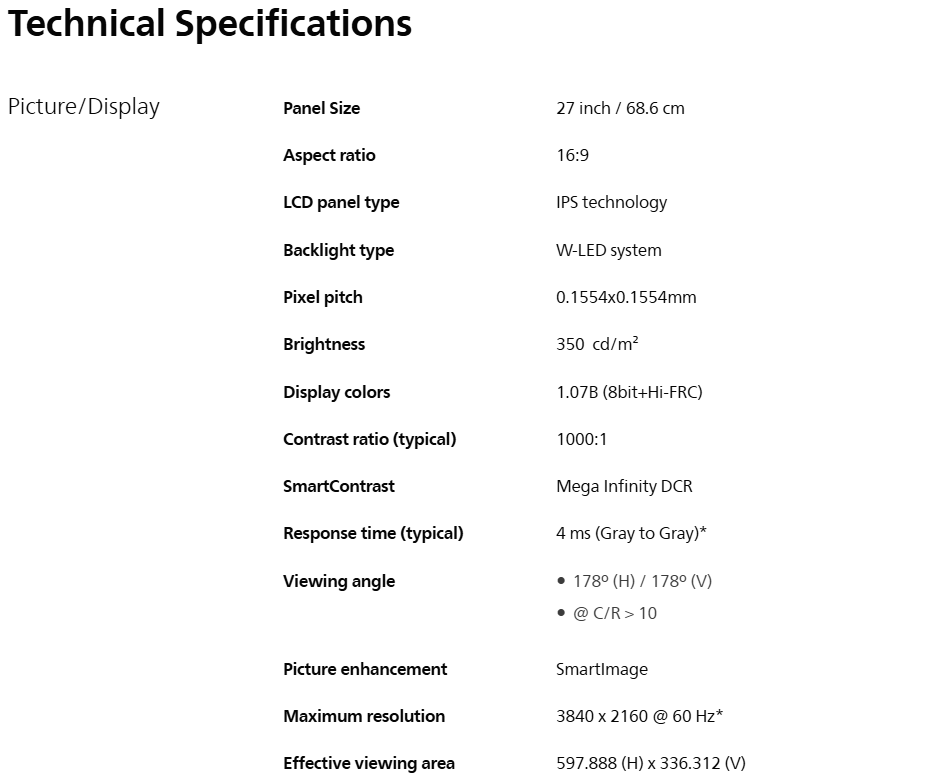Select the Picture/Display section label
The height and width of the screenshot is (777, 926).
[x=84, y=107]
